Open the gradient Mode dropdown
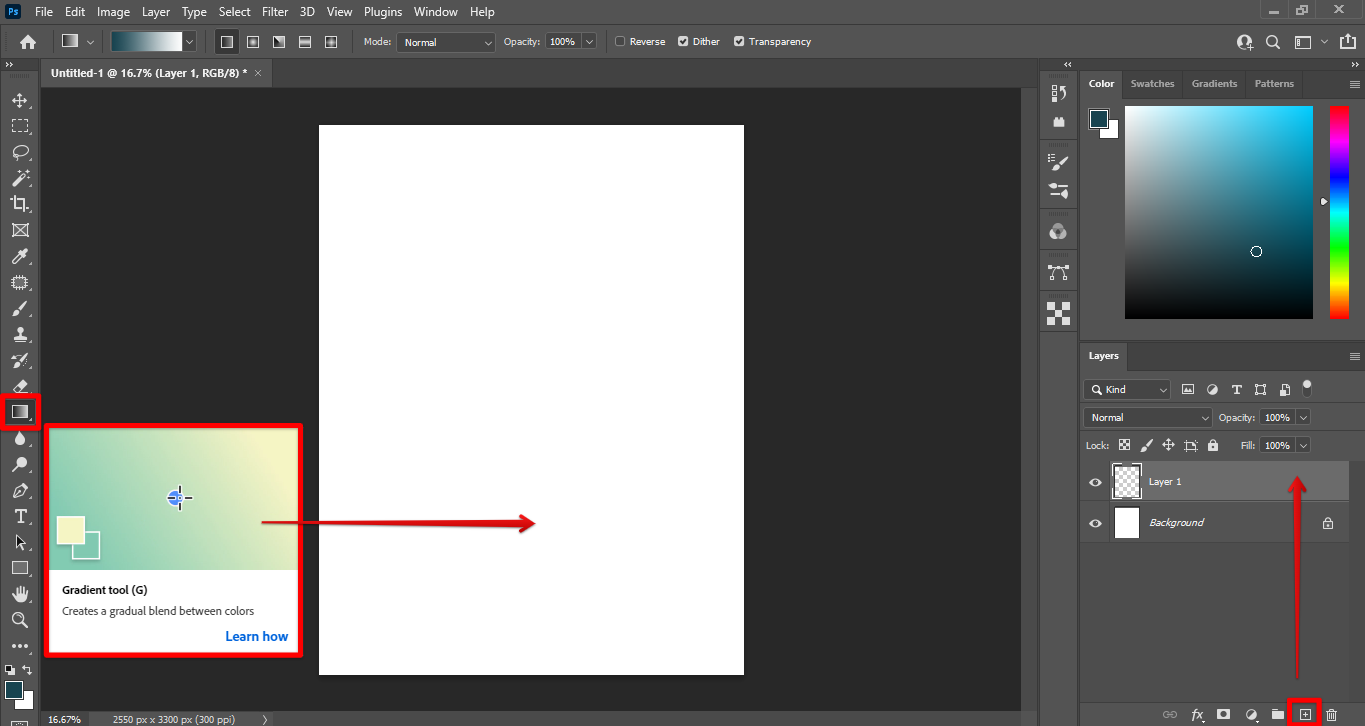Screen dimensions: 1365x726 pyautogui.click(x=446, y=42)
